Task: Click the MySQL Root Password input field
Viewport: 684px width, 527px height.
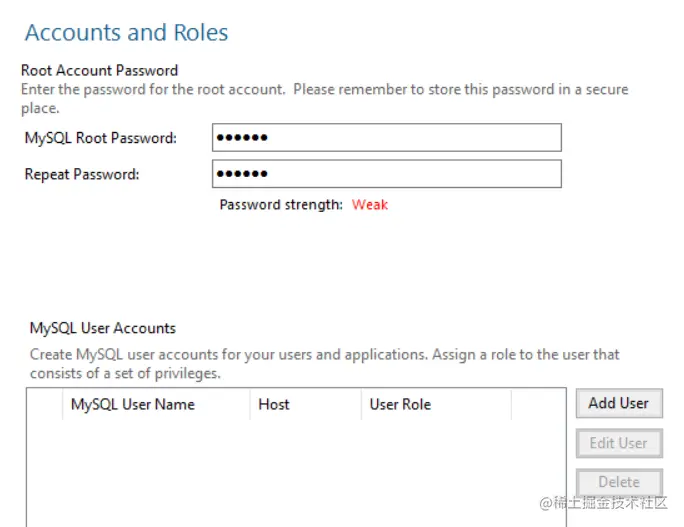Action: tap(386, 138)
